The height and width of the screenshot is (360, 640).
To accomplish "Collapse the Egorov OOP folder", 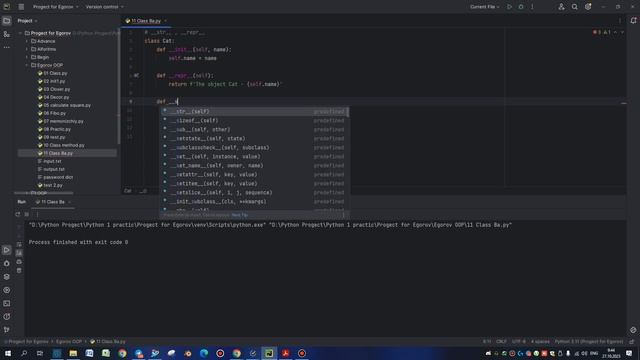I will pos(27,65).
